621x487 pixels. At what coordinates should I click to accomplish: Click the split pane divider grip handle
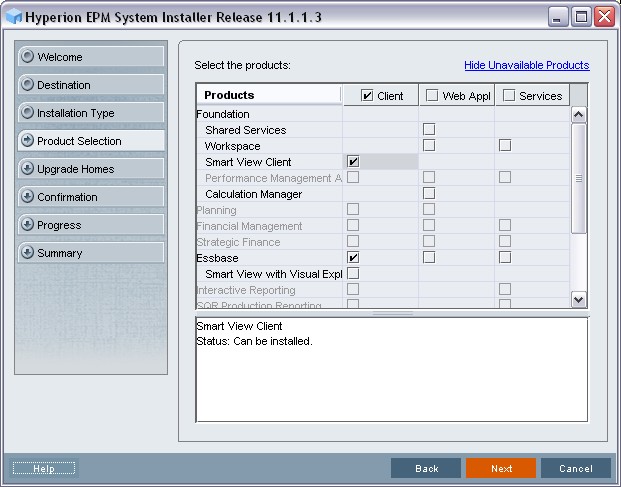392,314
